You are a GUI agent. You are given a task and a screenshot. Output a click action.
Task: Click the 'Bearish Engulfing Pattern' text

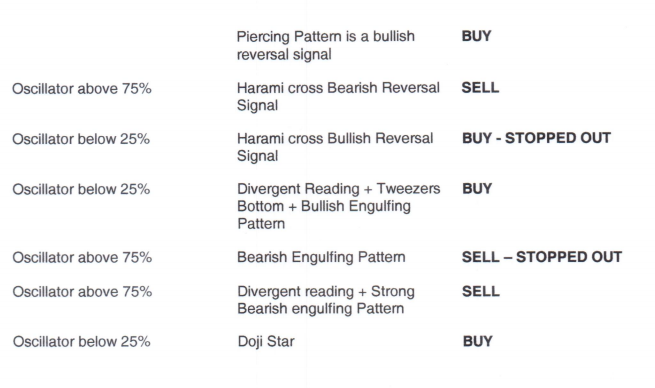pyautogui.click(x=321, y=257)
